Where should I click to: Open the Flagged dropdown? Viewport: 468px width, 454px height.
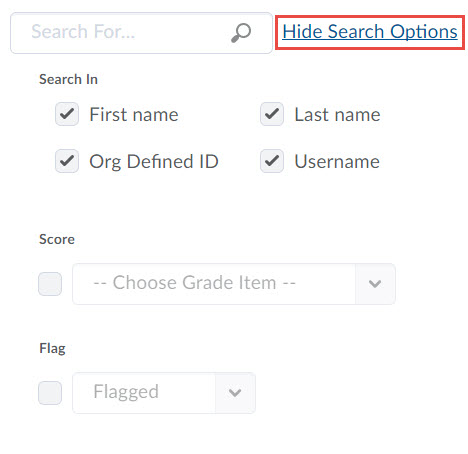pyautogui.click(x=164, y=393)
